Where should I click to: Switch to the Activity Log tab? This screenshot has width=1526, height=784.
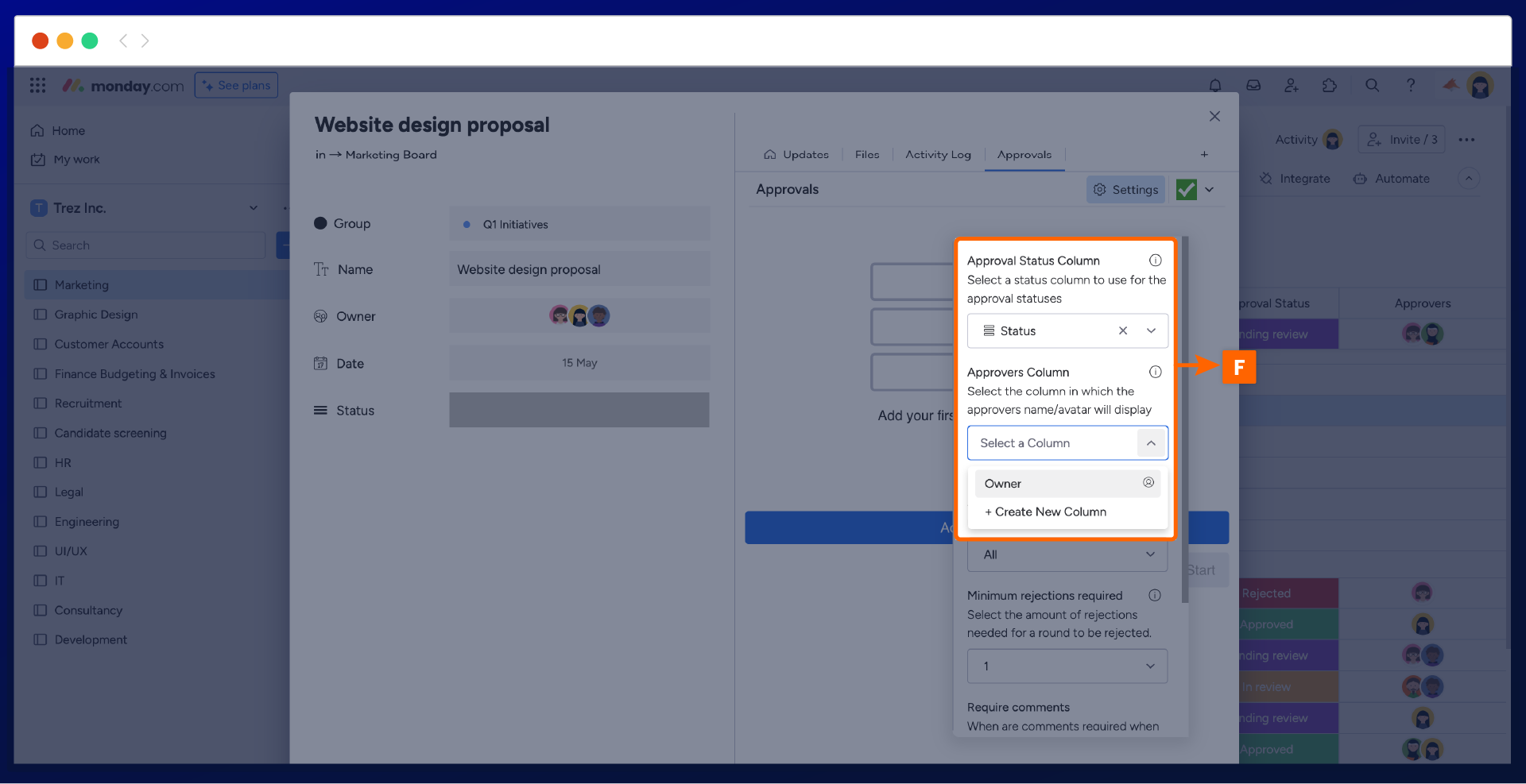938,155
